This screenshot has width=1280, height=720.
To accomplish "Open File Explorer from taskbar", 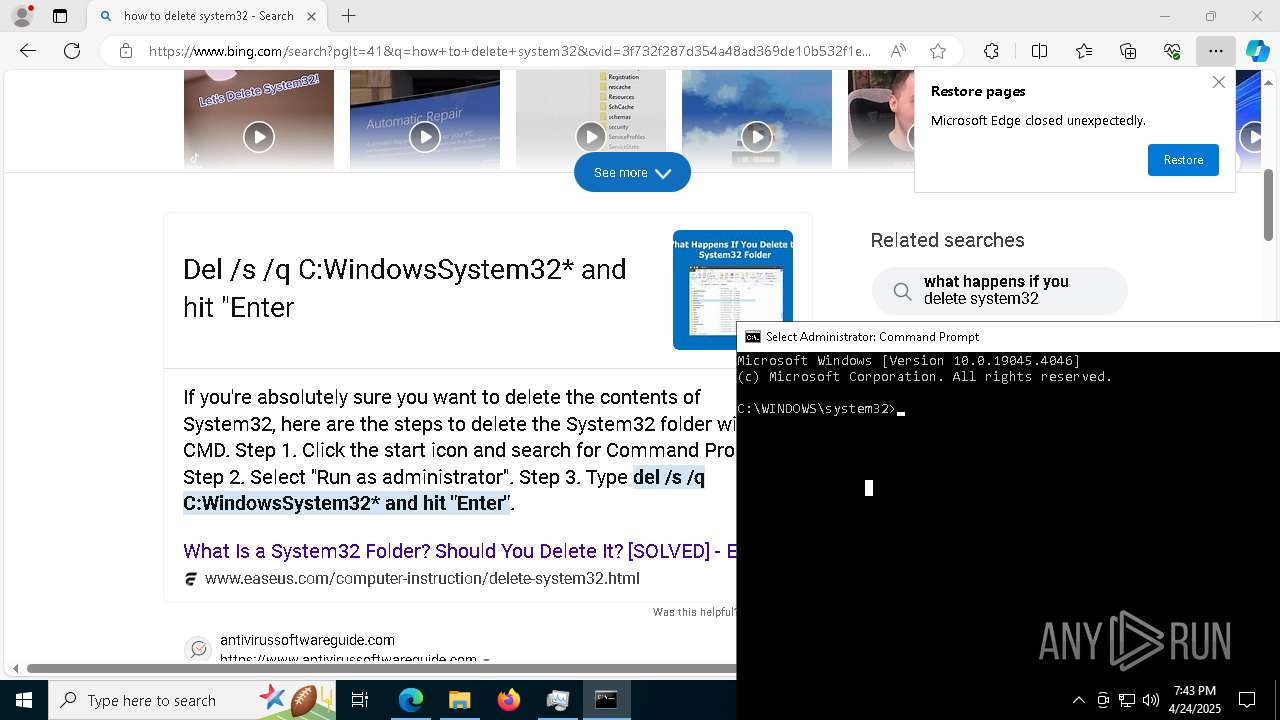I will [x=460, y=700].
